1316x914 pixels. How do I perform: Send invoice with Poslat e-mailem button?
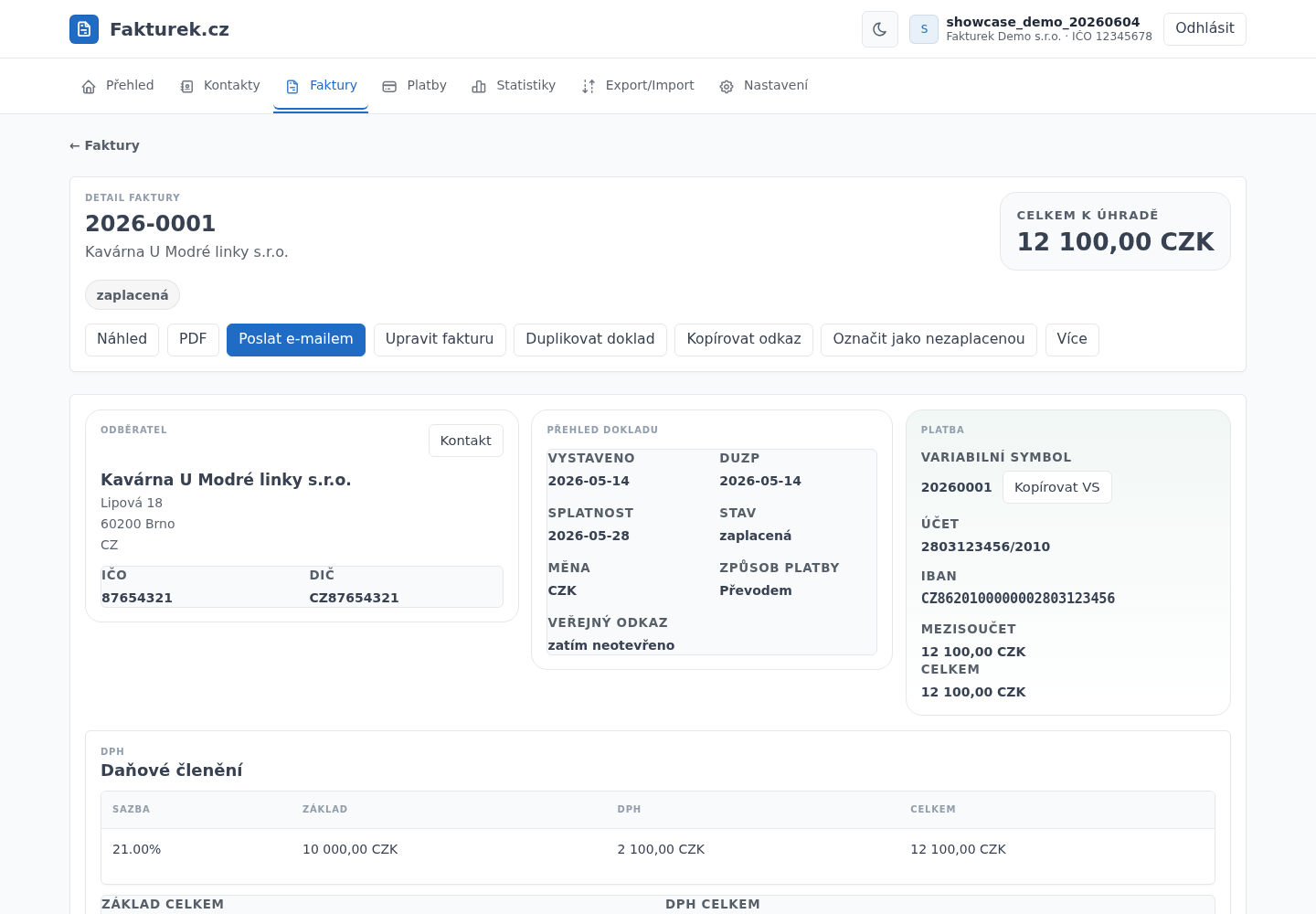tap(296, 339)
